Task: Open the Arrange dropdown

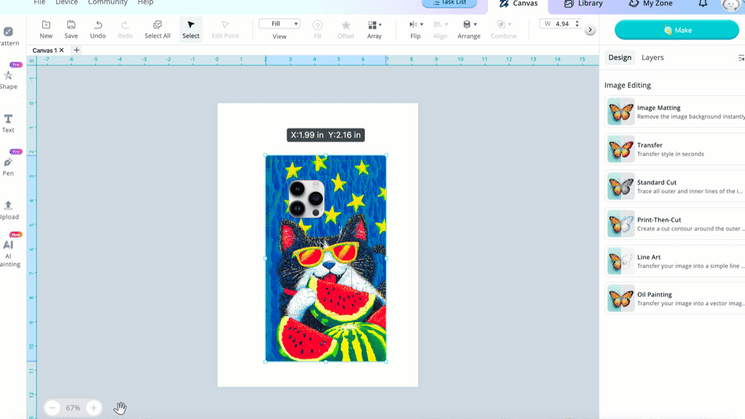Action: pos(468,25)
